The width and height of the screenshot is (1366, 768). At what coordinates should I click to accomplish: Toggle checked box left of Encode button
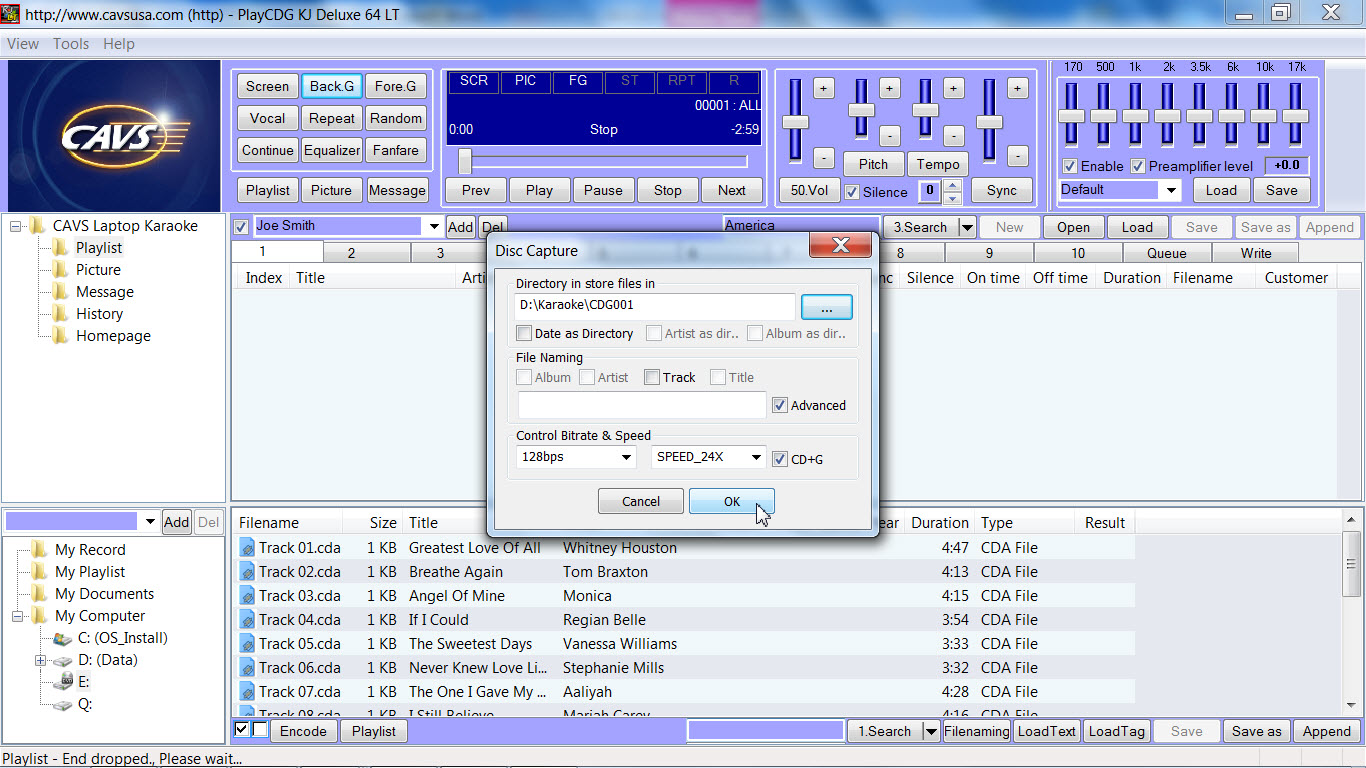pyautogui.click(x=241, y=729)
